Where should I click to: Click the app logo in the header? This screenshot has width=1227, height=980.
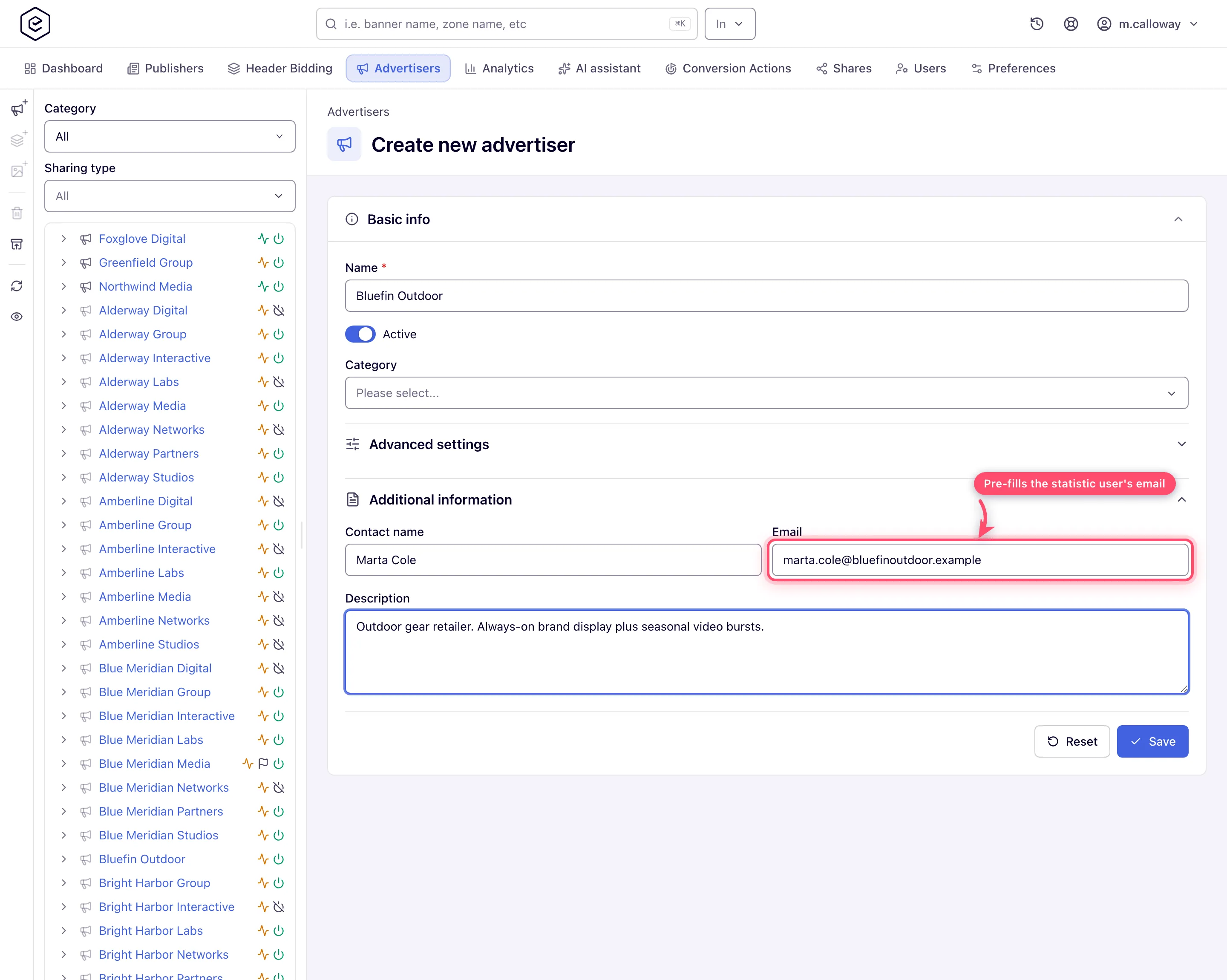click(35, 23)
